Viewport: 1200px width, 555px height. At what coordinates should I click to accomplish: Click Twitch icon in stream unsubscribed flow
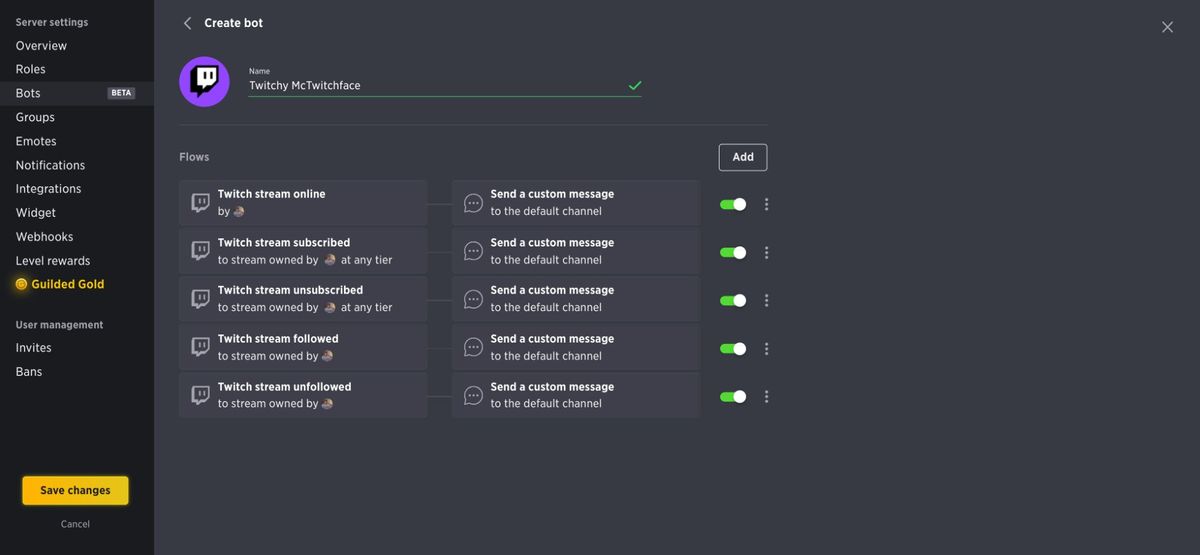click(x=200, y=299)
